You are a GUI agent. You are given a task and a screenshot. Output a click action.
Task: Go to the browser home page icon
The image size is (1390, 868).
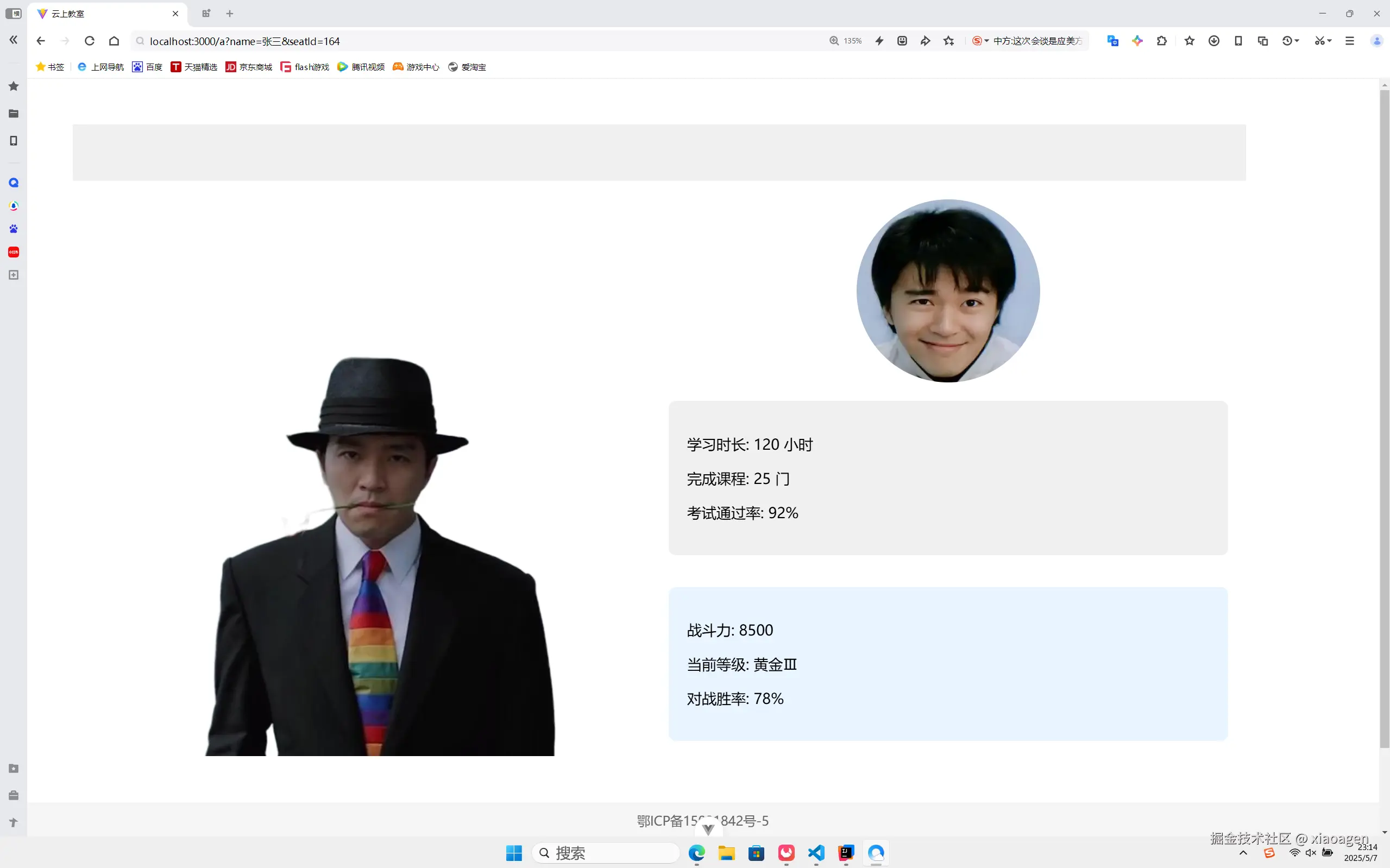[x=114, y=41]
